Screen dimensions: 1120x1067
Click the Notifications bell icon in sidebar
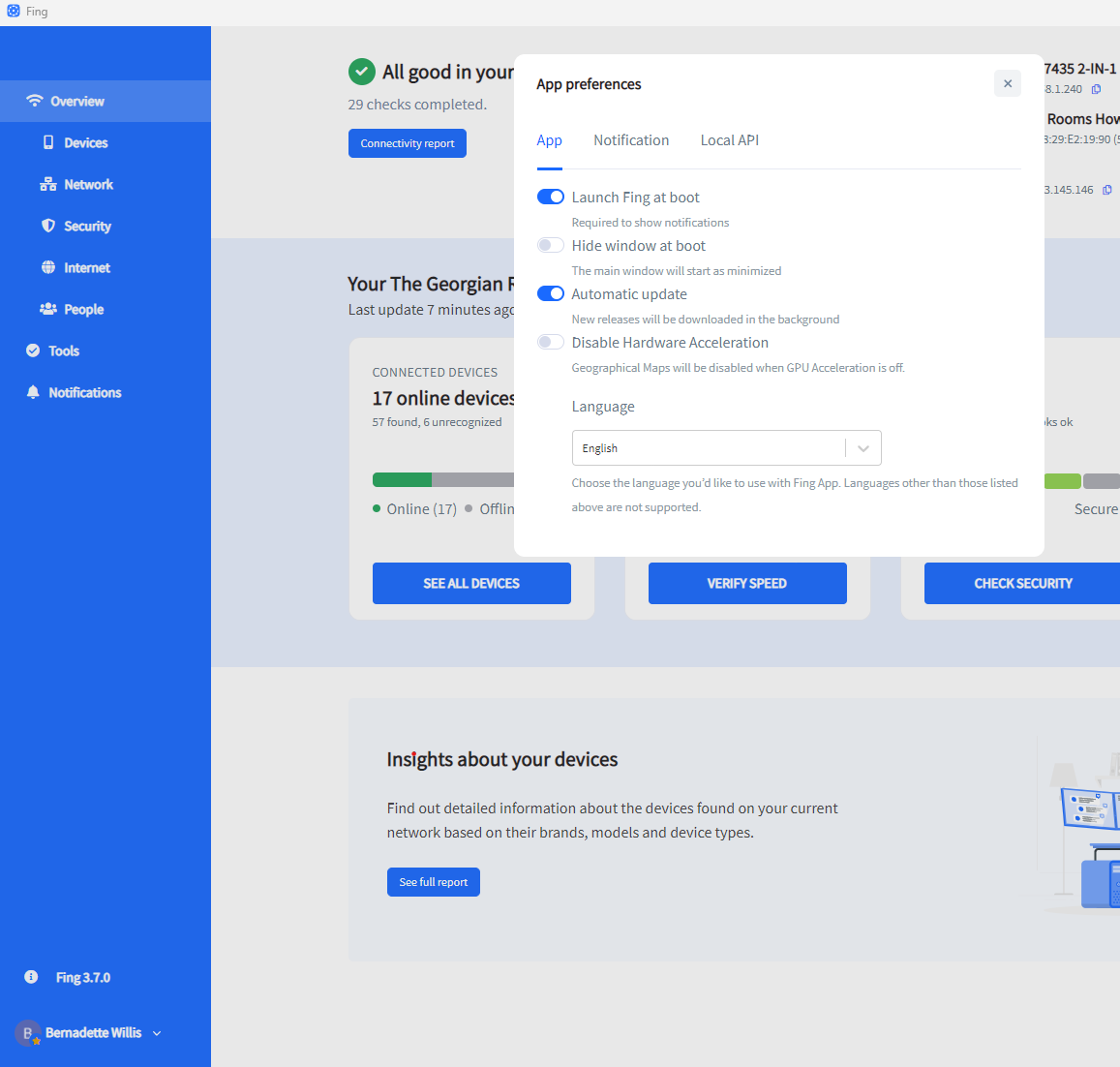coord(33,391)
